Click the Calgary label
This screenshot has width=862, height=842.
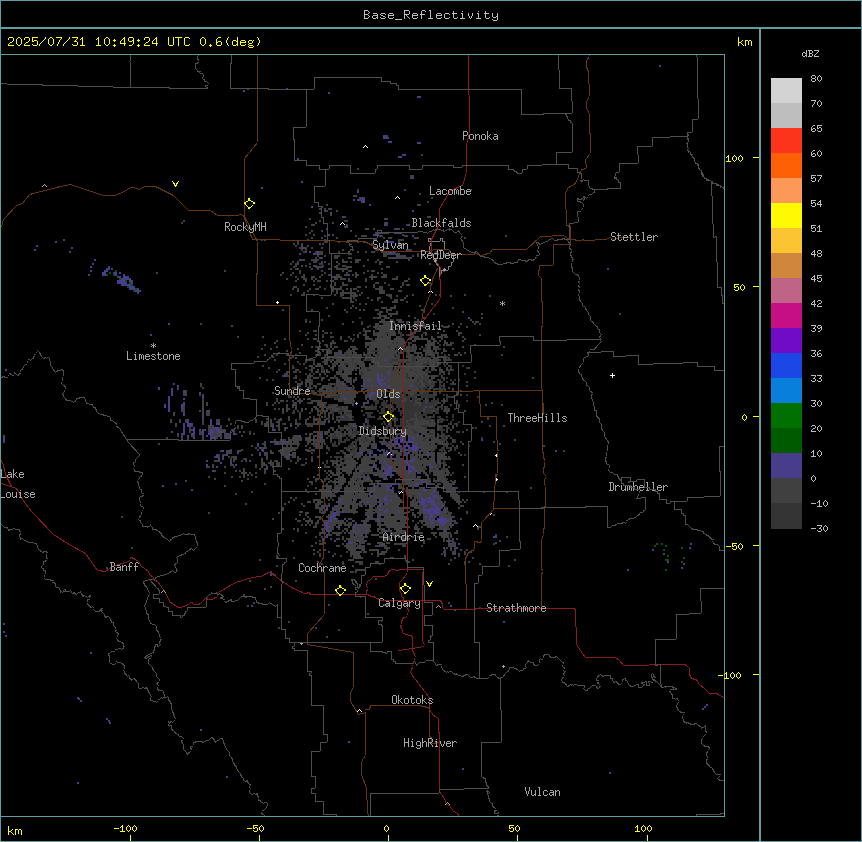pyautogui.click(x=399, y=603)
